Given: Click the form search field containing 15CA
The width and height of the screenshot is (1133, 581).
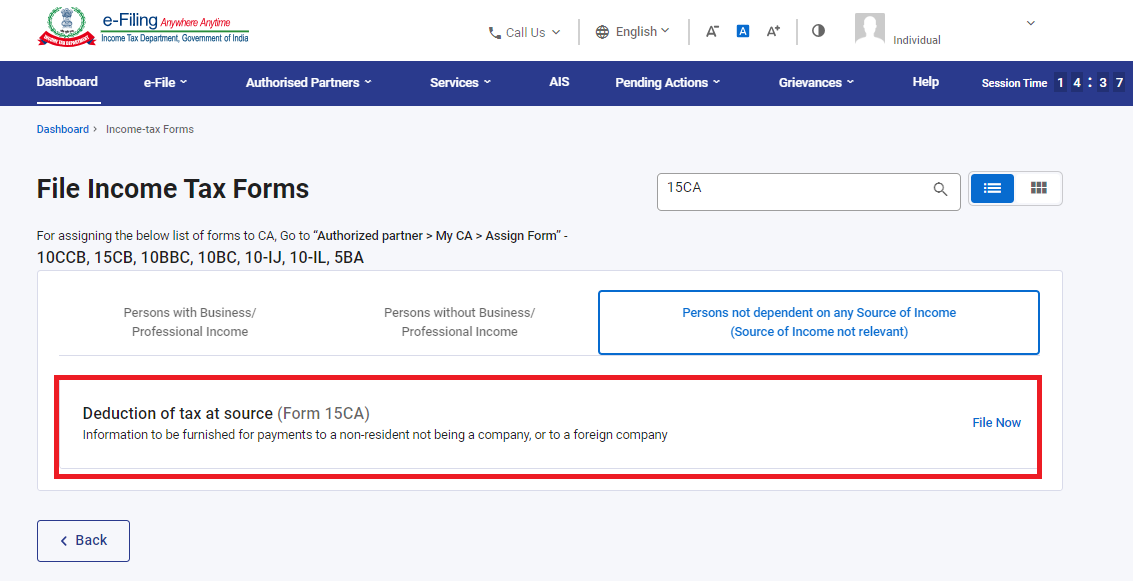Looking at the screenshot, I should [x=790, y=190].
